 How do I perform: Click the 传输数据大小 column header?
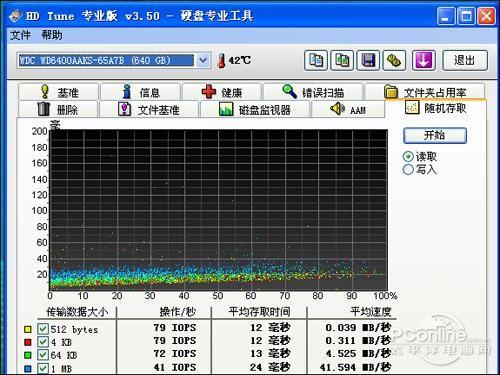[x=77, y=312]
